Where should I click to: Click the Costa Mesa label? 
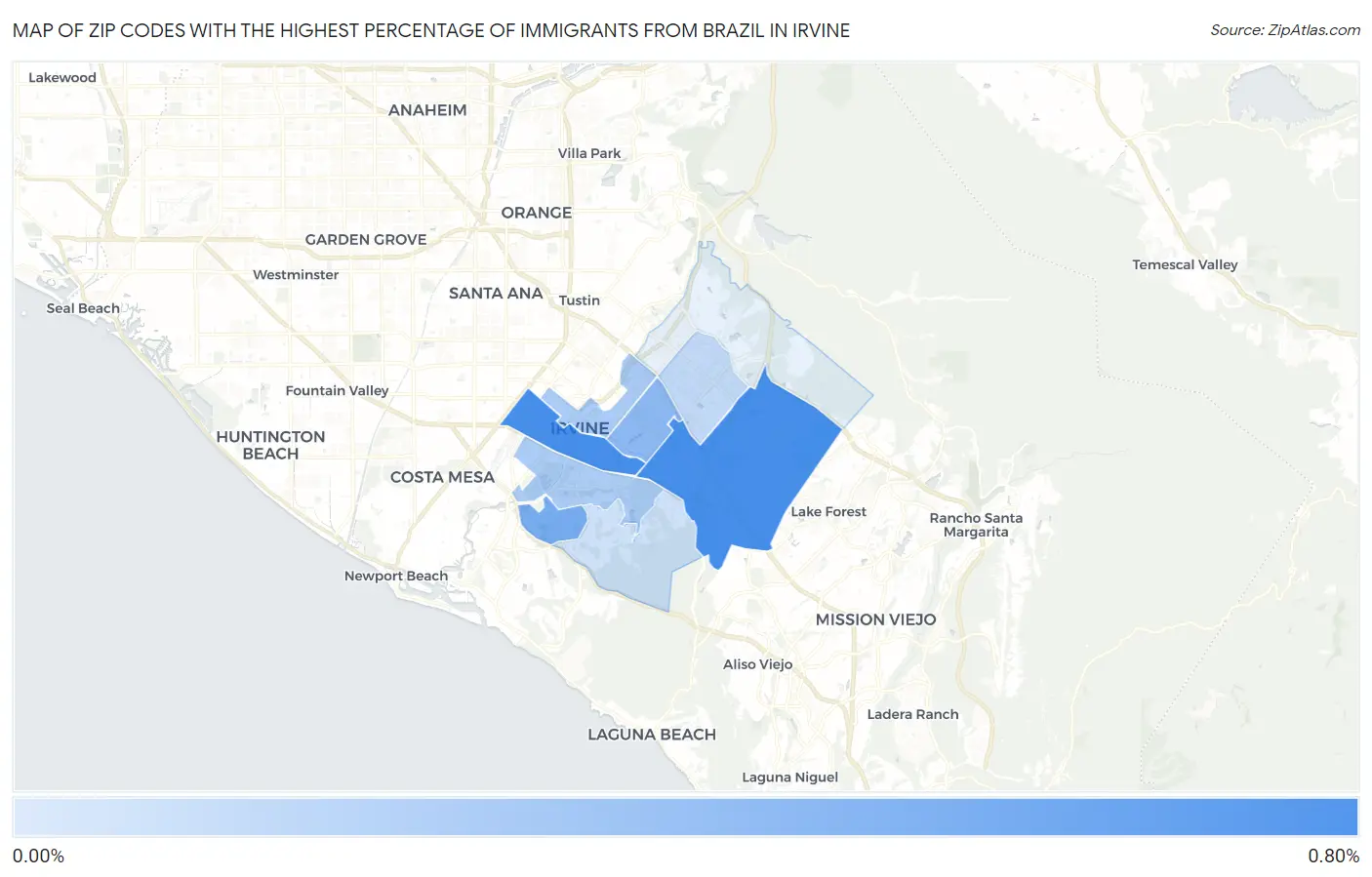click(x=442, y=477)
